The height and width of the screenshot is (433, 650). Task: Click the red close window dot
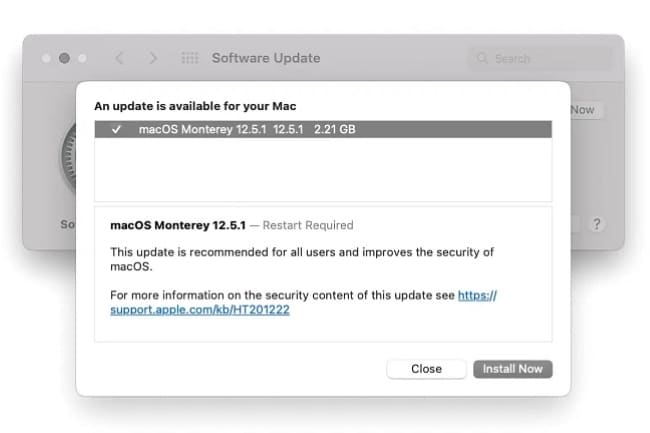[46, 58]
